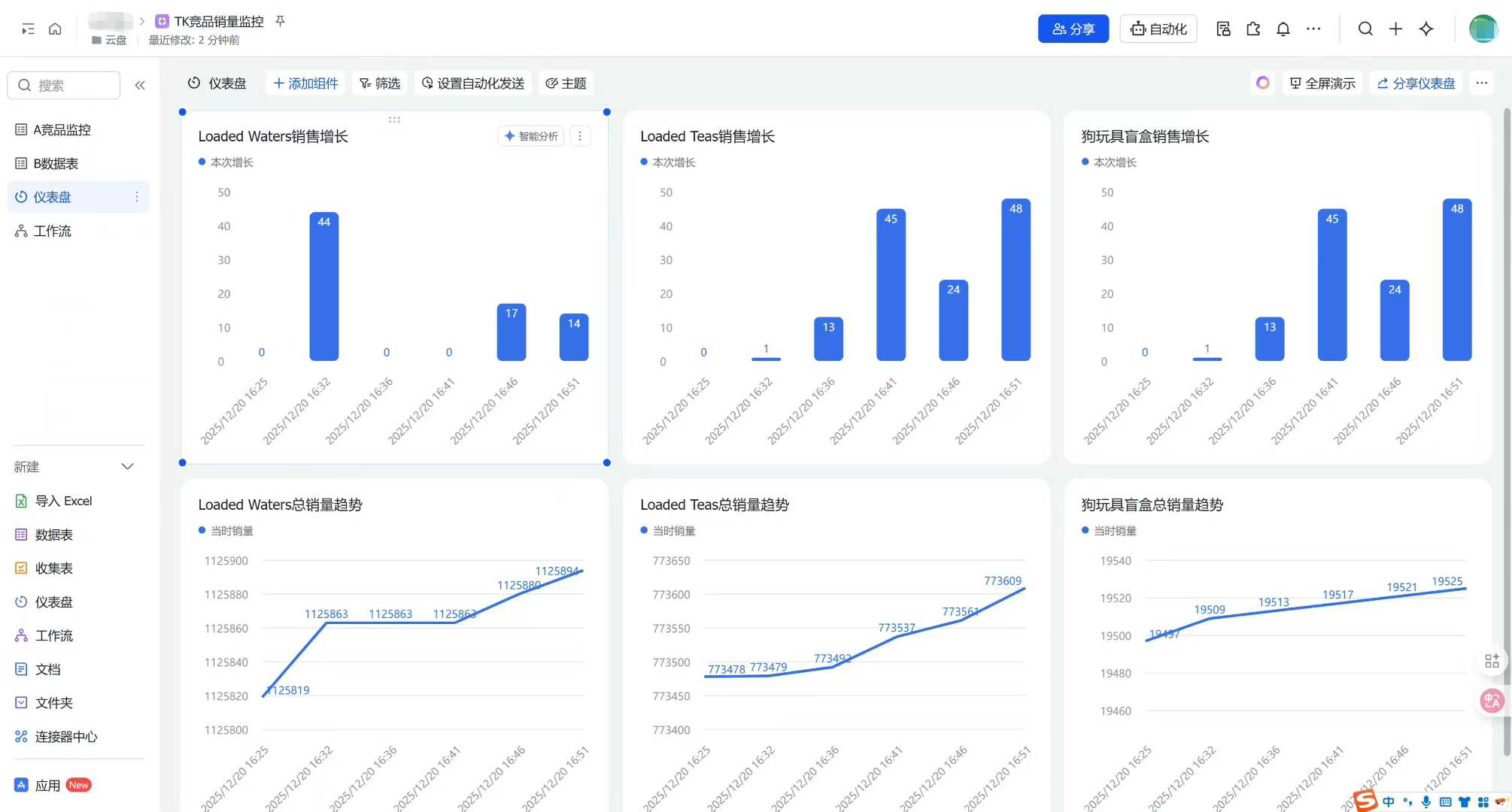Toggle the 本次增长 legend on Loaded Waters chart

[226, 162]
